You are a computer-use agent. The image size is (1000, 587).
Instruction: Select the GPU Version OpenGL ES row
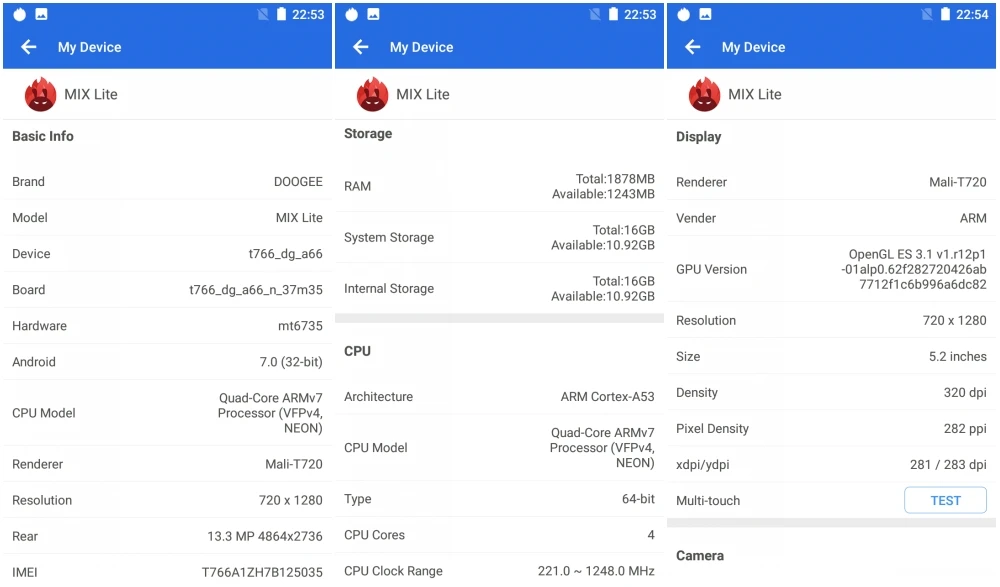pyautogui.click(x=831, y=269)
